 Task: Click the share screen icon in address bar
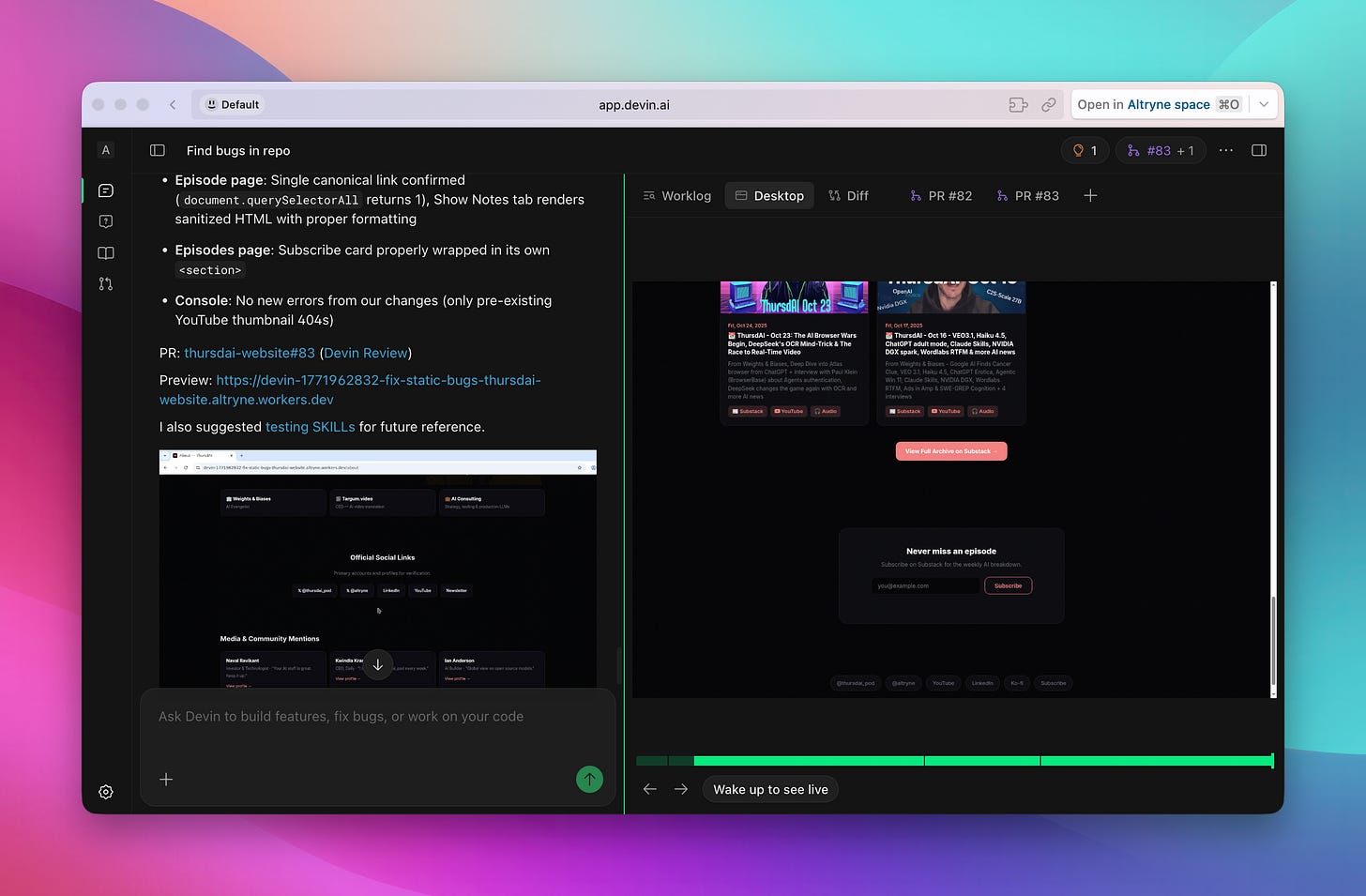click(1018, 105)
